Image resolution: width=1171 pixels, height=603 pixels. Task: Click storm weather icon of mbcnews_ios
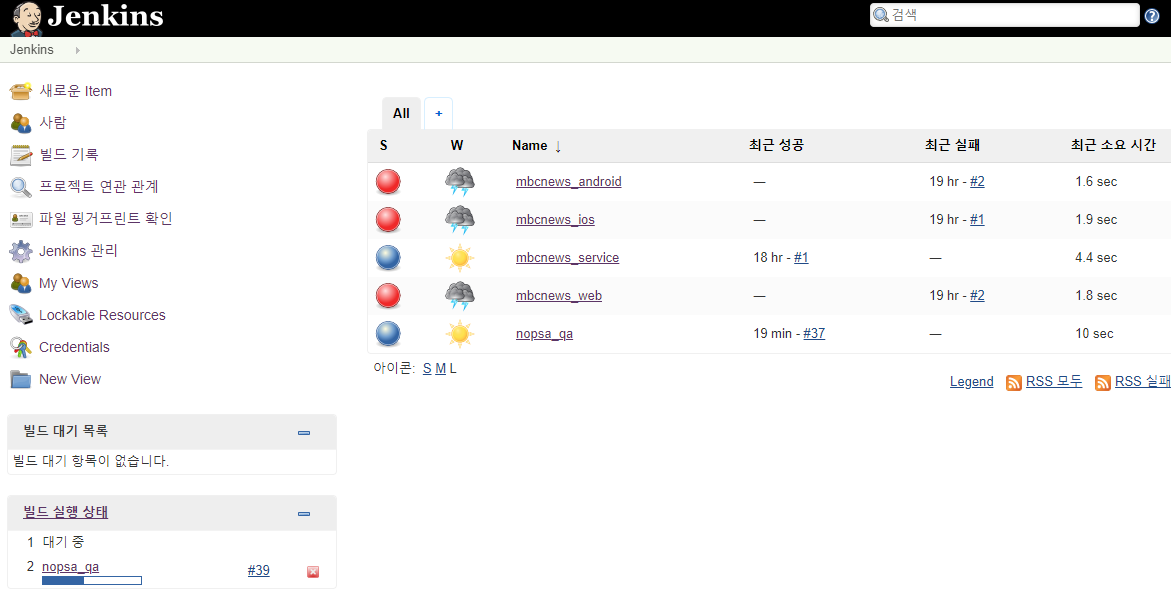(x=459, y=220)
